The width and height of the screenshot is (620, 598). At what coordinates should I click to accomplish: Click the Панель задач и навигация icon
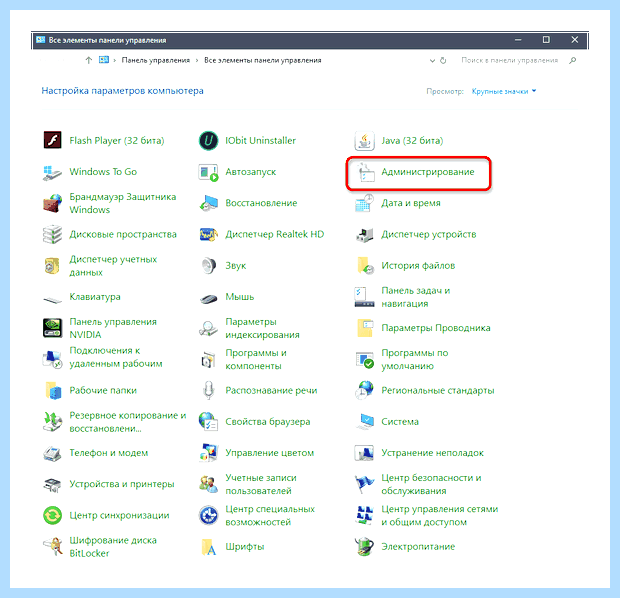tap(364, 297)
